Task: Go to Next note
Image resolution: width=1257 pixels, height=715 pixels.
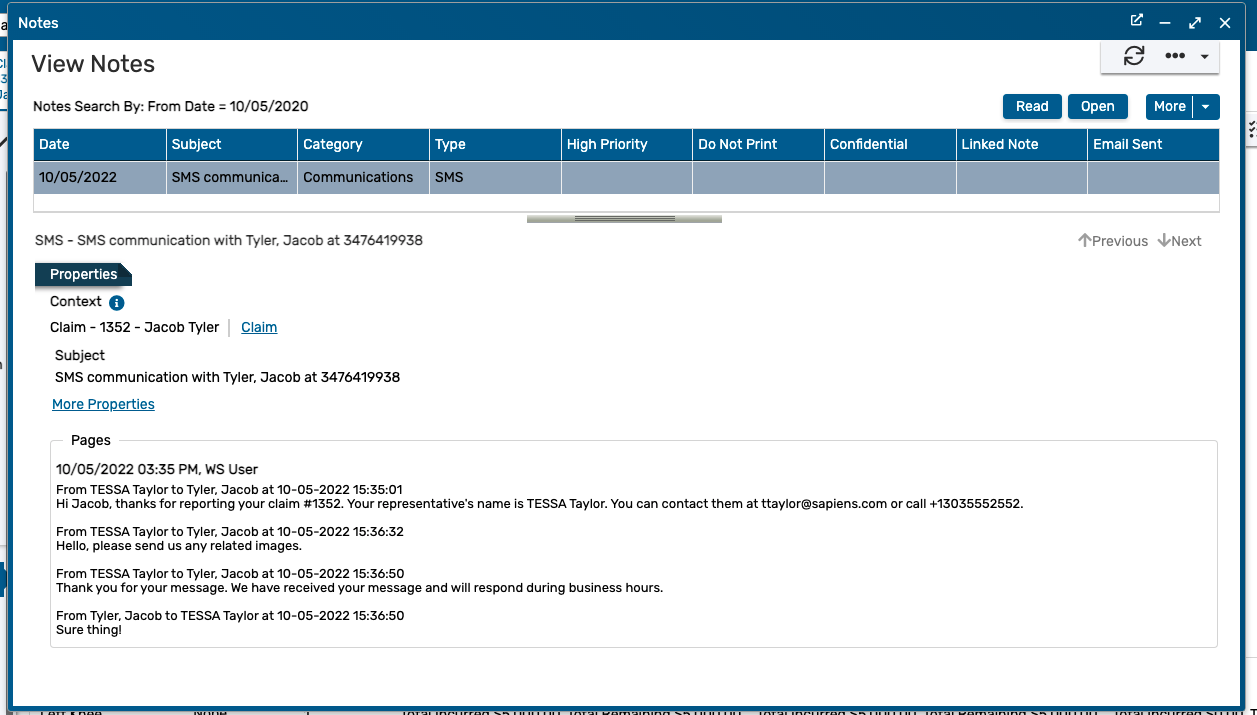Action: click(1179, 240)
